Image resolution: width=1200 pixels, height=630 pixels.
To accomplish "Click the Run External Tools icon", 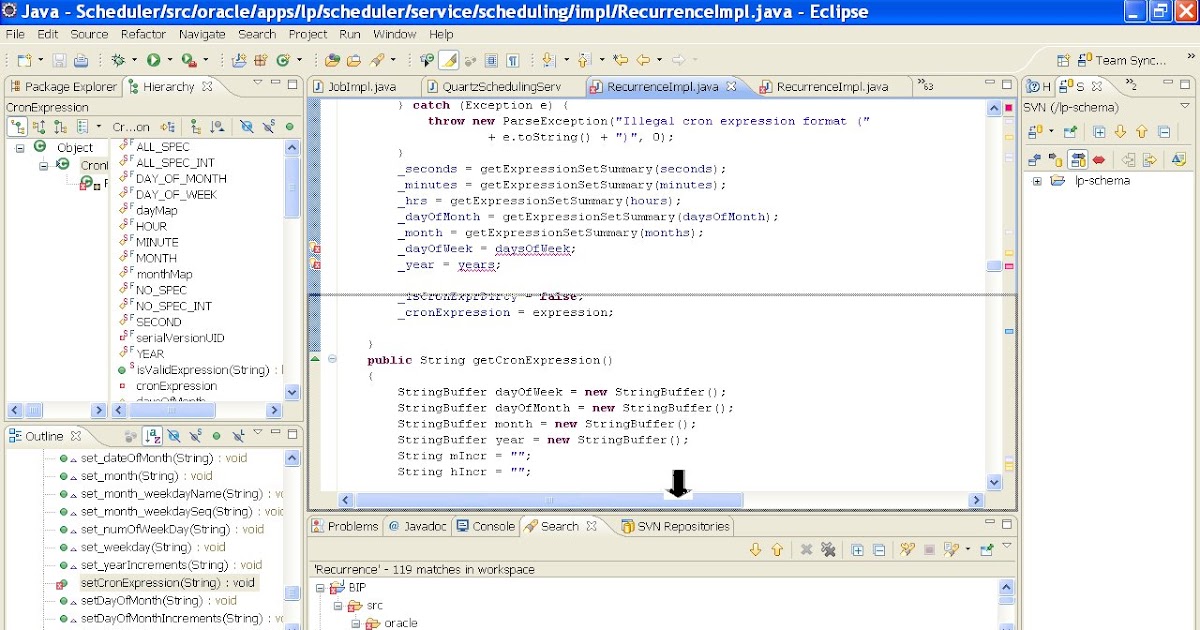I will tap(188, 61).
